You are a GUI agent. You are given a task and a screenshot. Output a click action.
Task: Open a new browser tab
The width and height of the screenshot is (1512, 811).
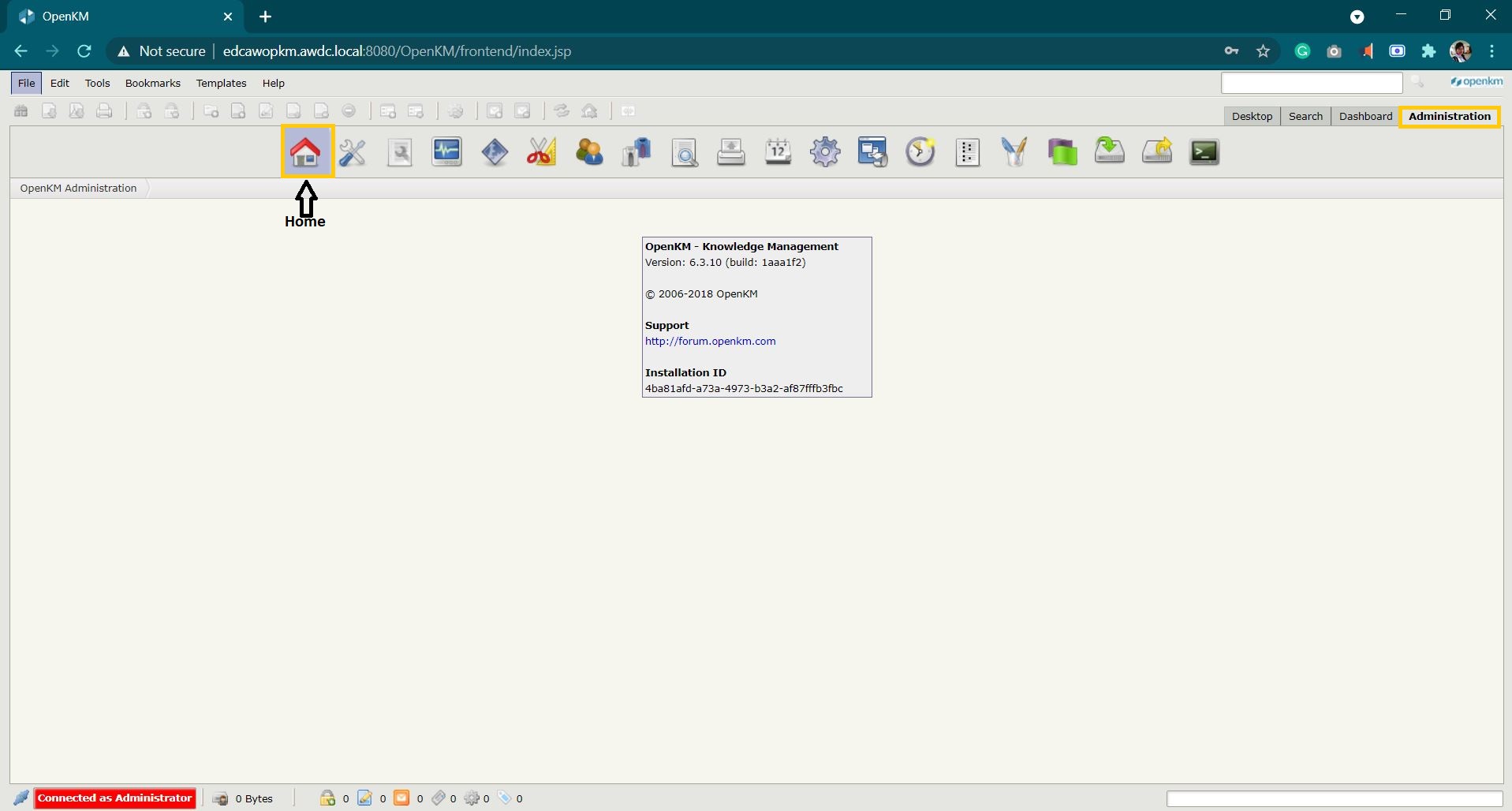pos(266,17)
